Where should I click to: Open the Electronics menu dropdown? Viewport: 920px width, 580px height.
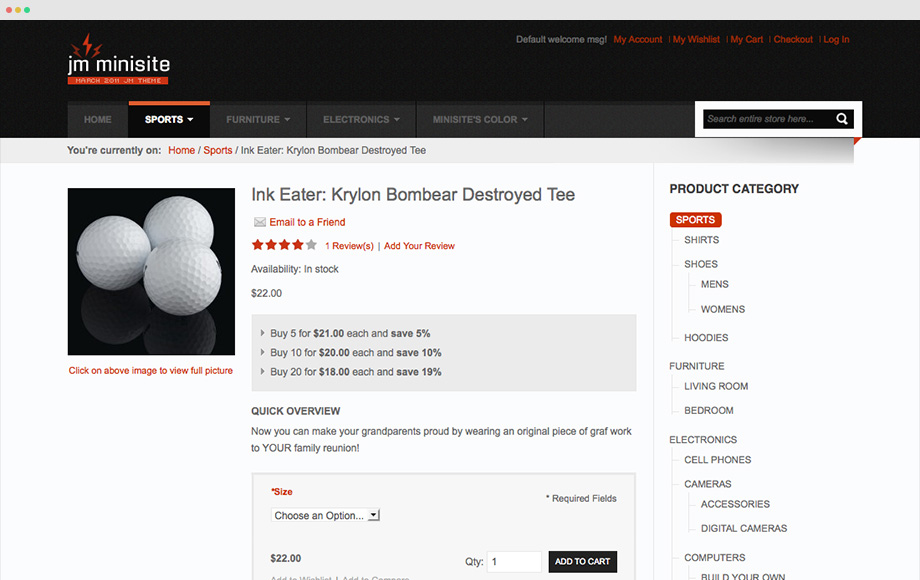pos(361,120)
